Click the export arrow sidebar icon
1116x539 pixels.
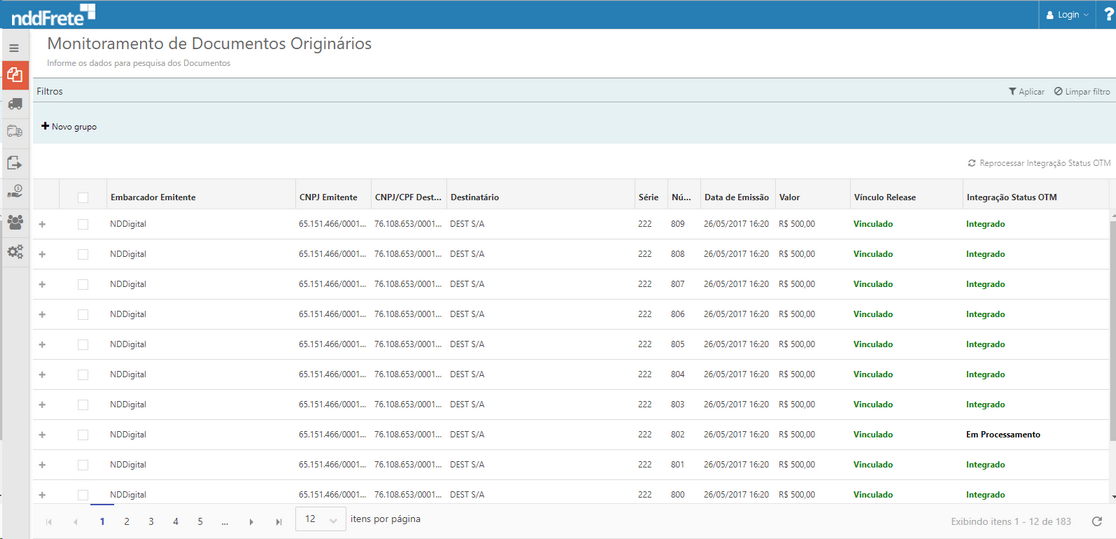pos(15,163)
